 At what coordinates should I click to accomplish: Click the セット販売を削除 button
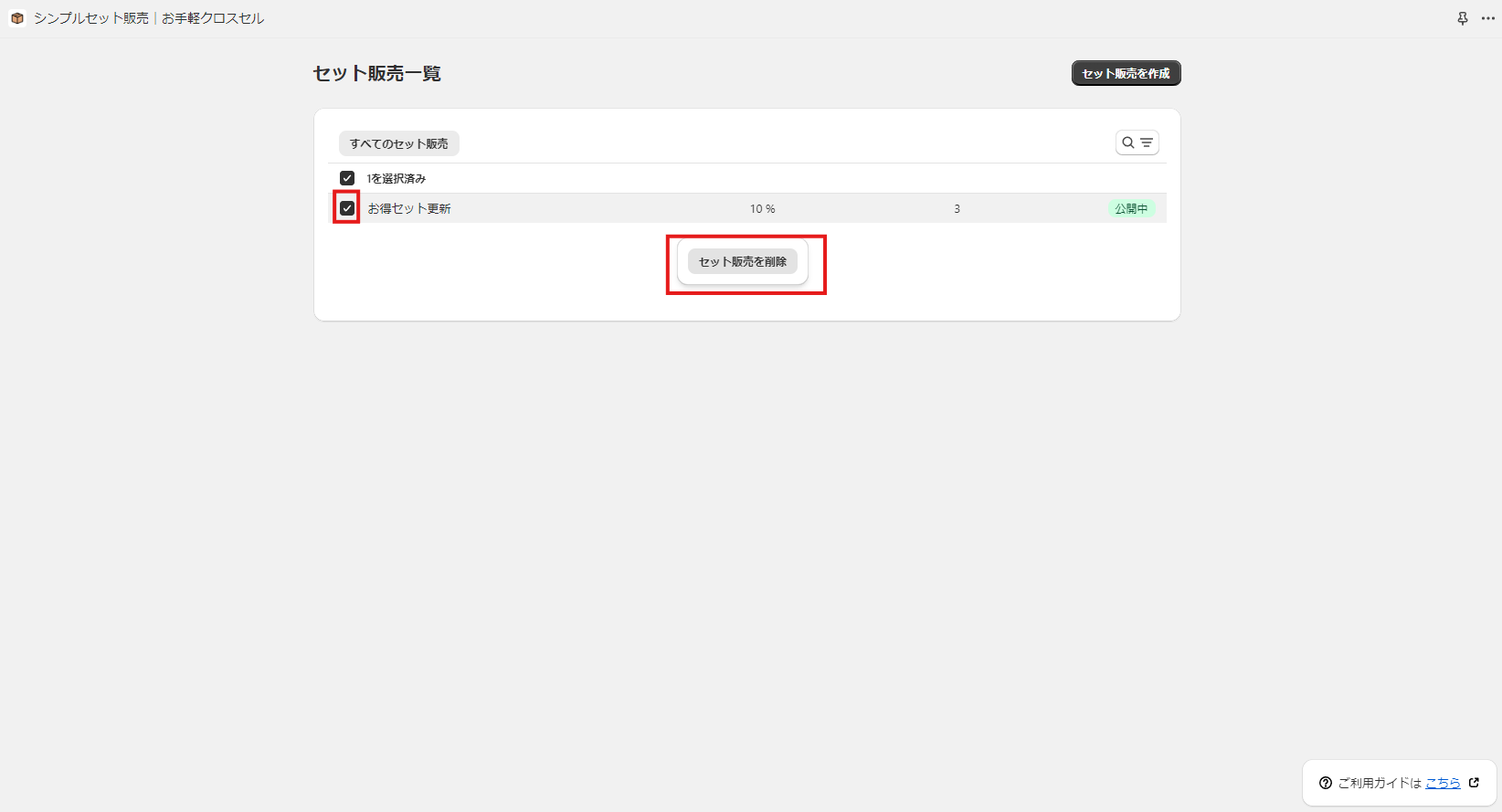coord(743,261)
